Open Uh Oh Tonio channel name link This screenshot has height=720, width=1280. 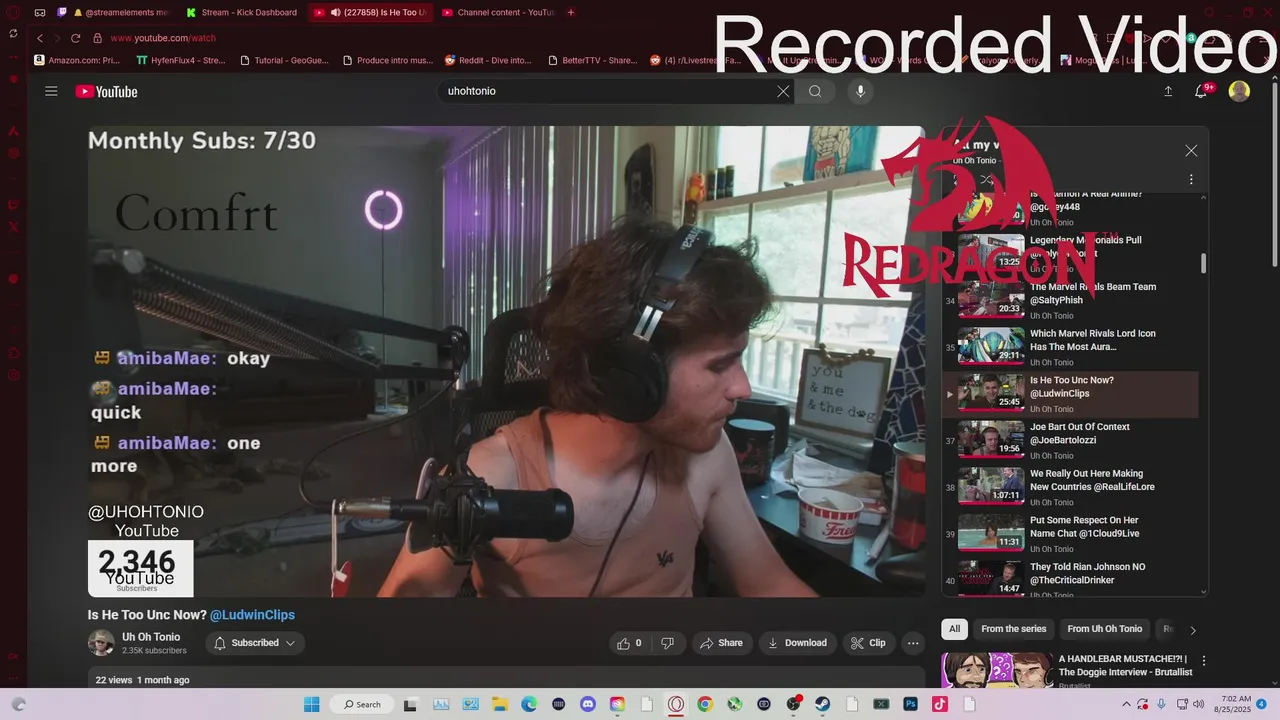[x=151, y=637]
